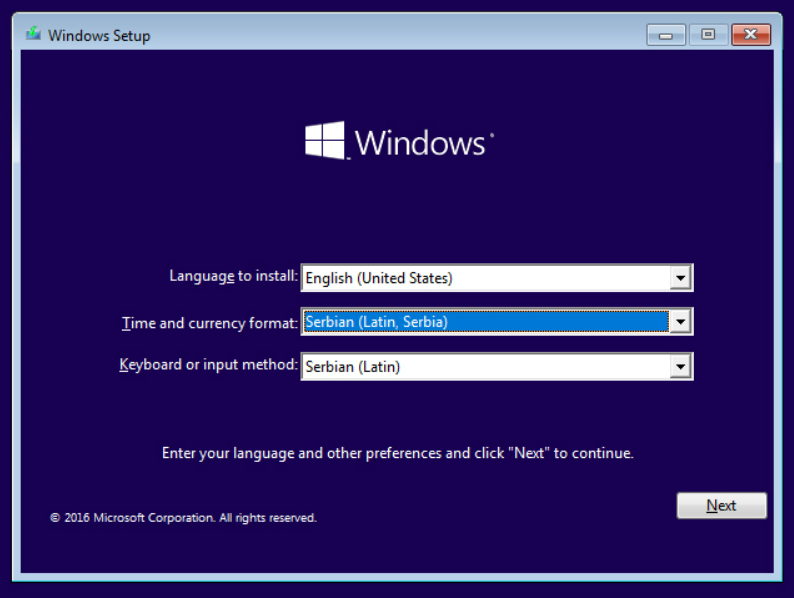Image resolution: width=794 pixels, height=598 pixels.
Task: Open the Keyboard or input method dropdown arrow
Action: tap(680, 366)
